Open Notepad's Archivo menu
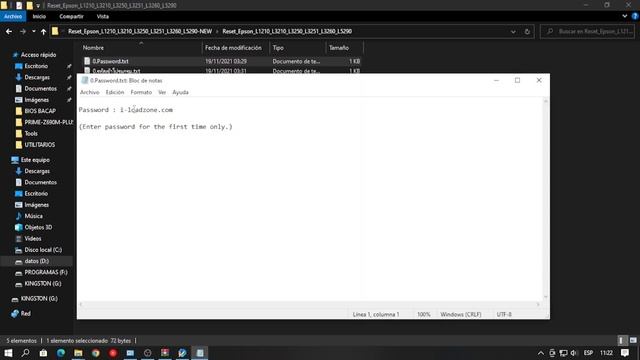The width and height of the screenshot is (640, 360). [x=89, y=92]
